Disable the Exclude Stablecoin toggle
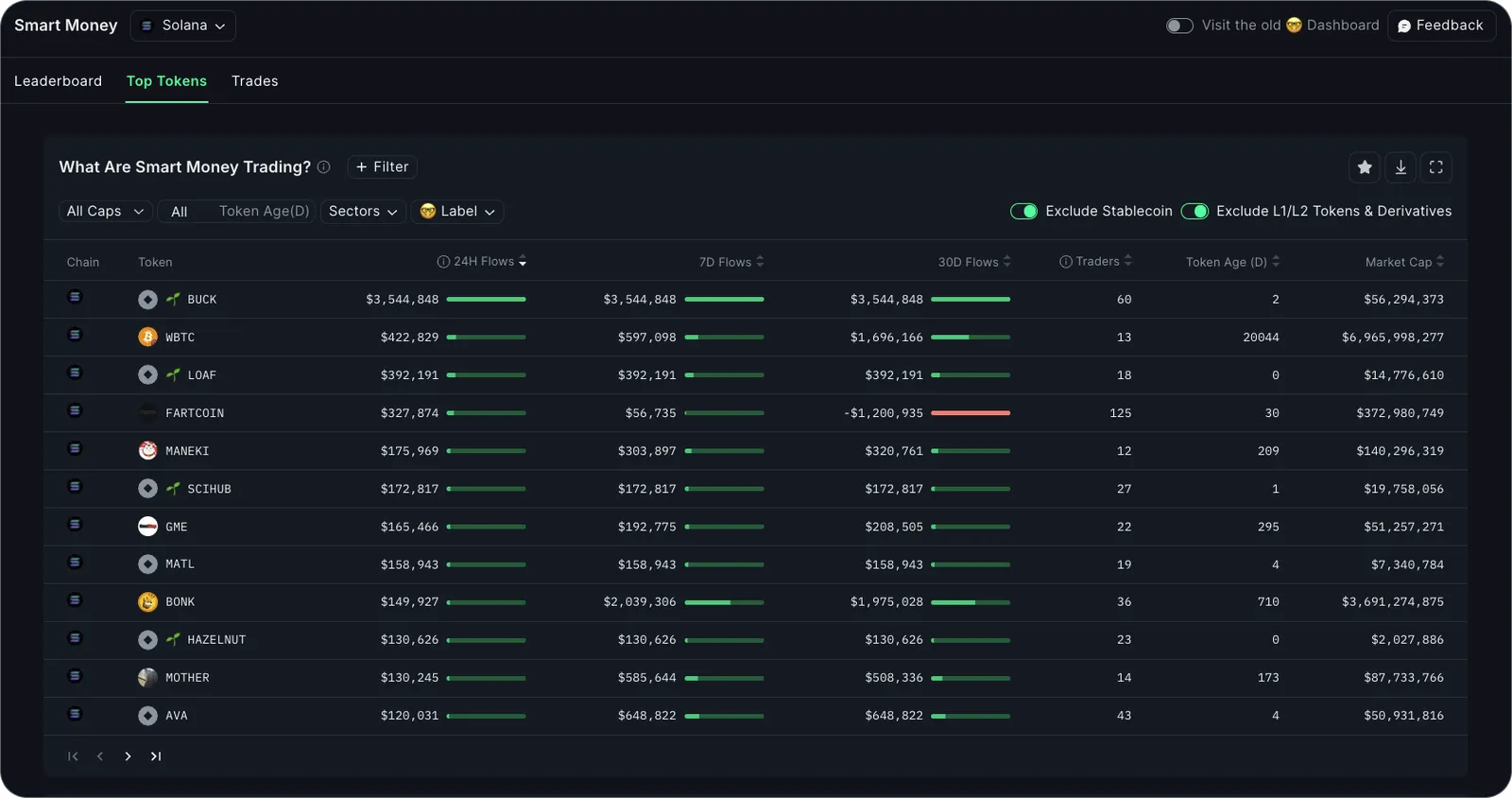This screenshot has height=798, width=1512. coord(1023,212)
